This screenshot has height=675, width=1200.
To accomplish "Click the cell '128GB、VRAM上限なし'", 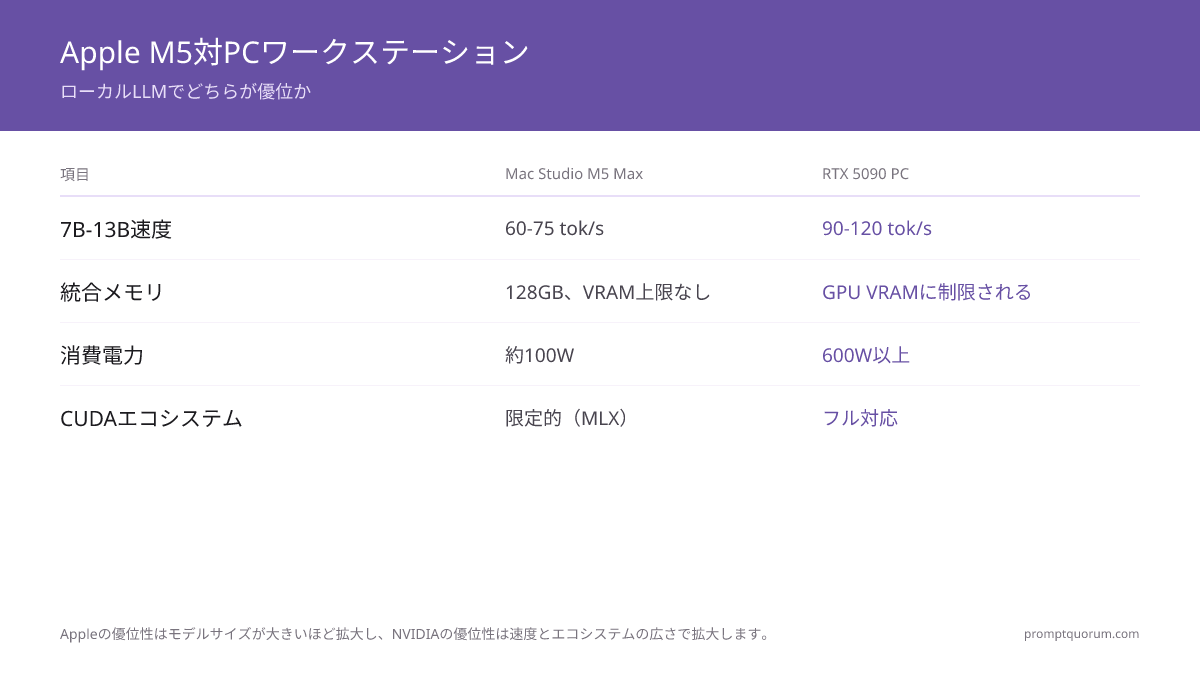I will (608, 292).
